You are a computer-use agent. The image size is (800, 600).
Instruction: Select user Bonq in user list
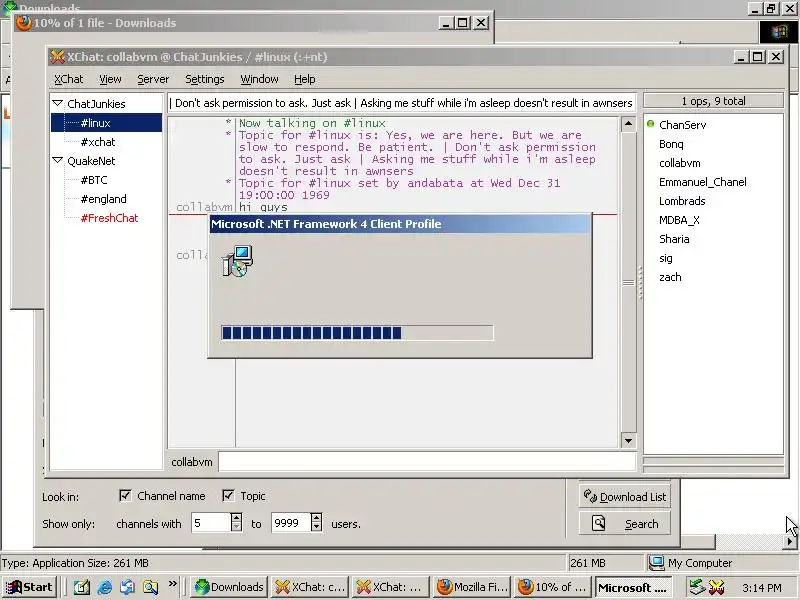pyautogui.click(x=671, y=144)
